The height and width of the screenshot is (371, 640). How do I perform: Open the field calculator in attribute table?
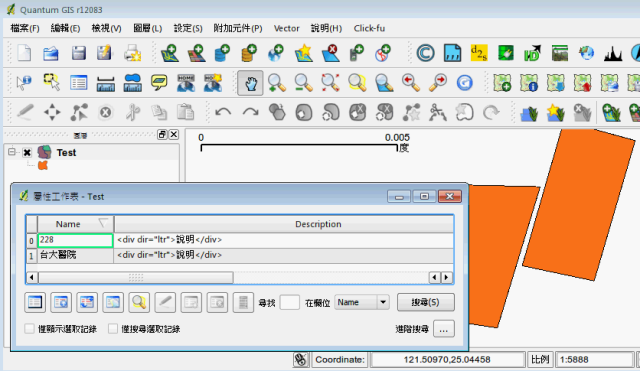coord(243,302)
